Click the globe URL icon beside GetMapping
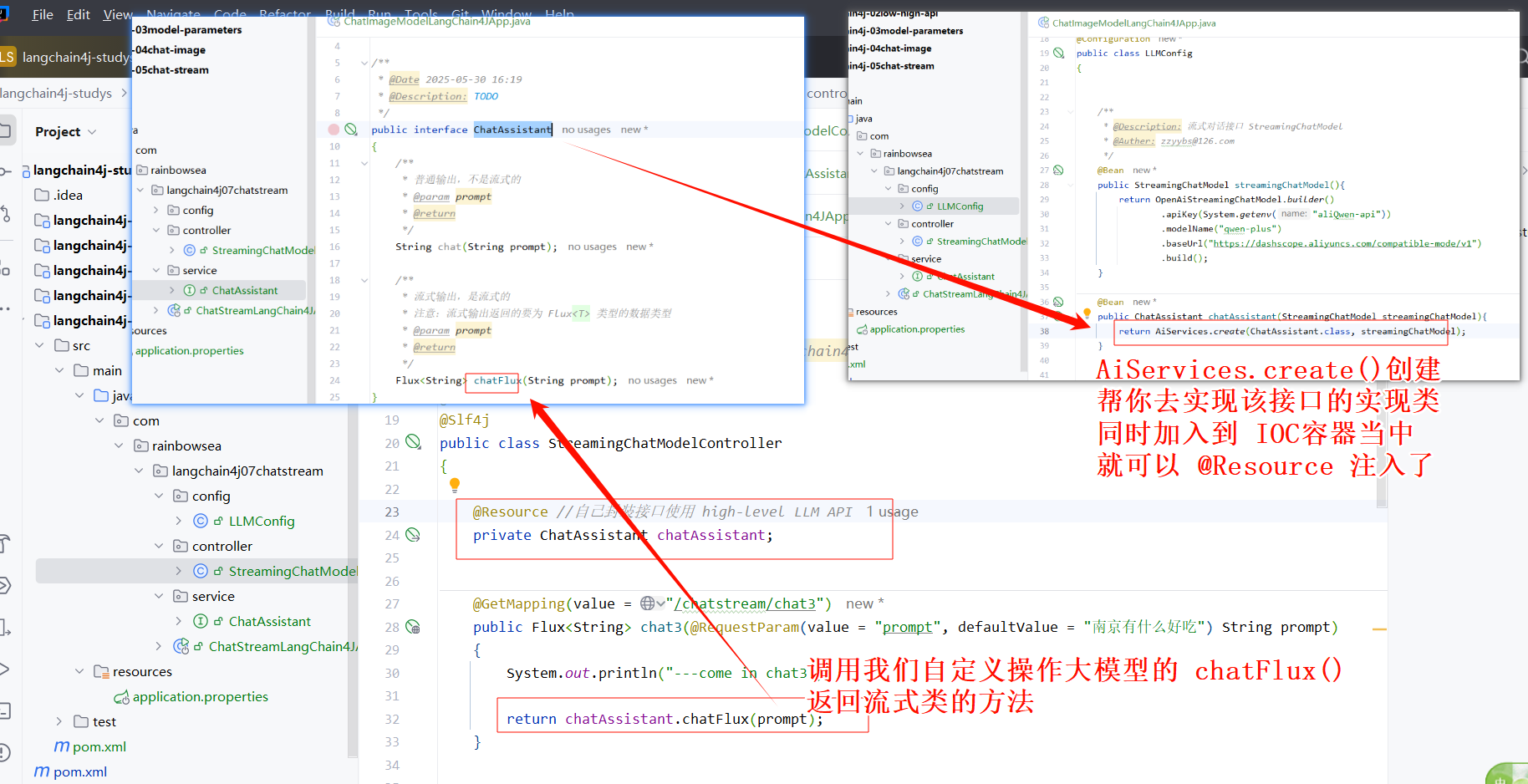The height and width of the screenshot is (784, 1528). point(647,603)
